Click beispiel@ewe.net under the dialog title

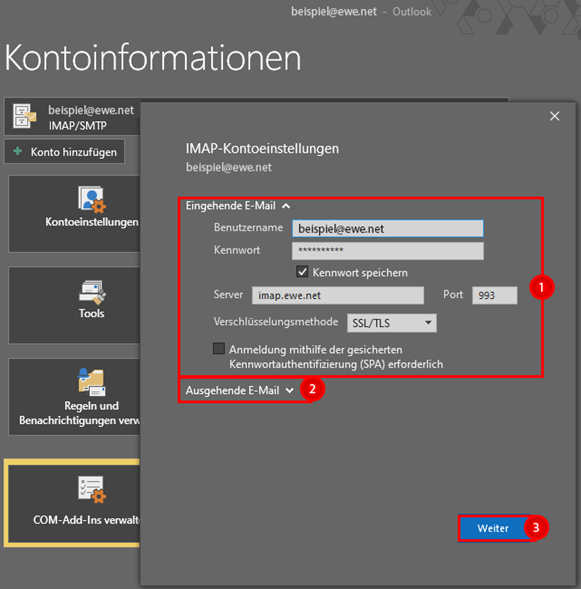229,167
